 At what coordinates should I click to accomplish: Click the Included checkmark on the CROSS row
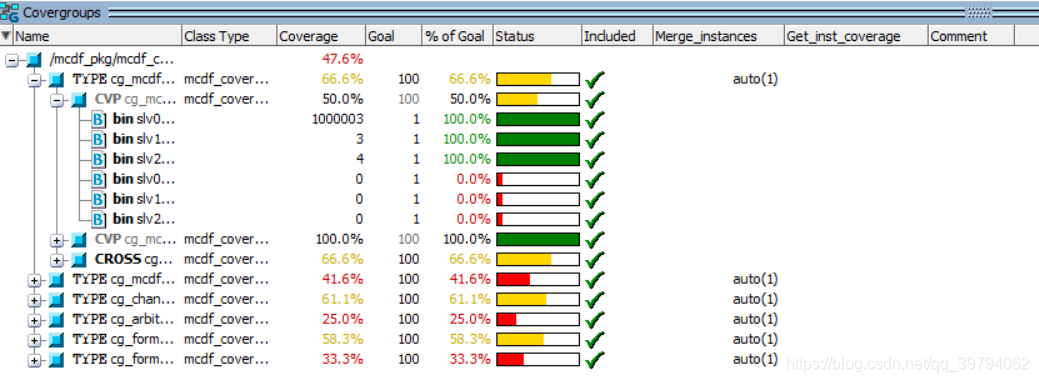(x=594, y=259)
